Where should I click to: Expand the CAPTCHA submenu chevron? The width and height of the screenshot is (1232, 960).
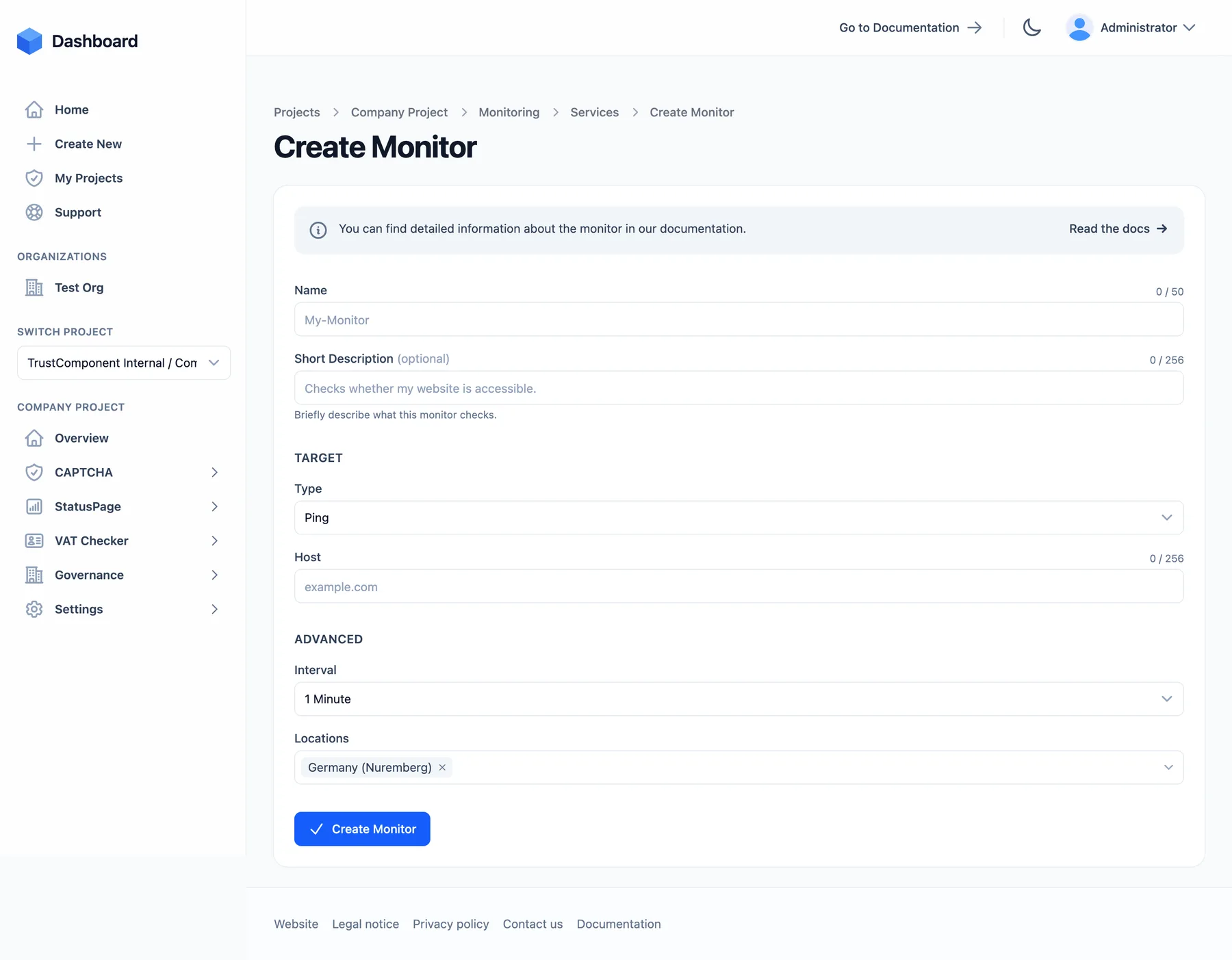pos(214,472)
